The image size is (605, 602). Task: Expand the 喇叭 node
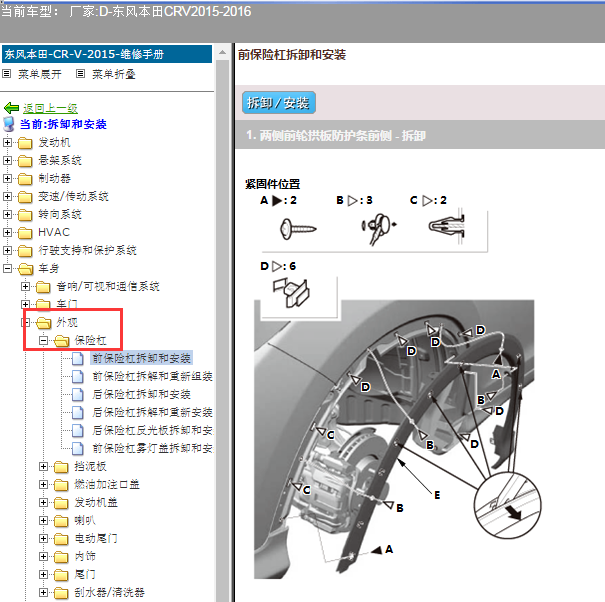tap(43, 521)
